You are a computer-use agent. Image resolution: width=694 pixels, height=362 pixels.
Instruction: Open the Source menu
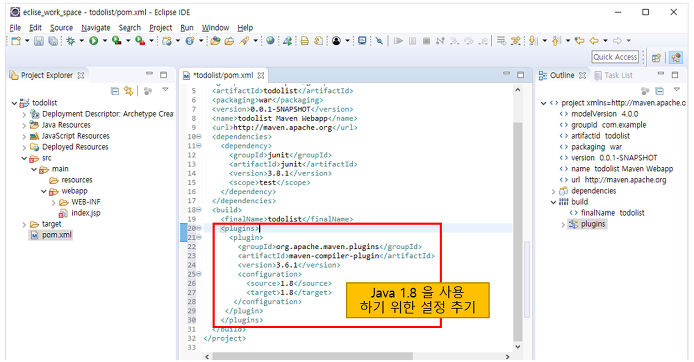click(x=61, y=27)
